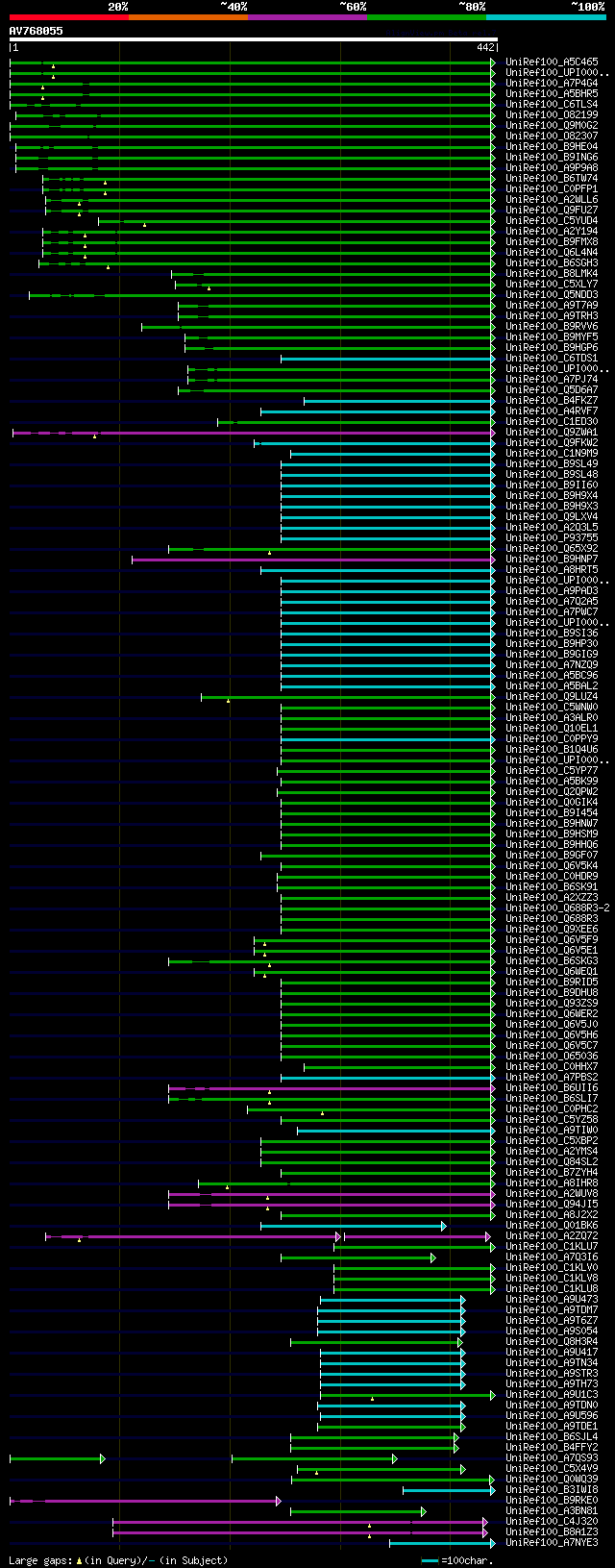
Task: Click the green ~80% identity legend bar
Action: 426,17
